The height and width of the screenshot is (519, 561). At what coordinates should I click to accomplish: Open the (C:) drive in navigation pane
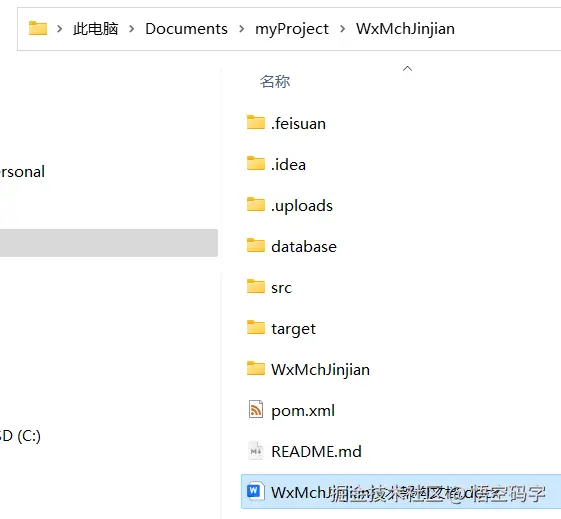tap(20, 436)
